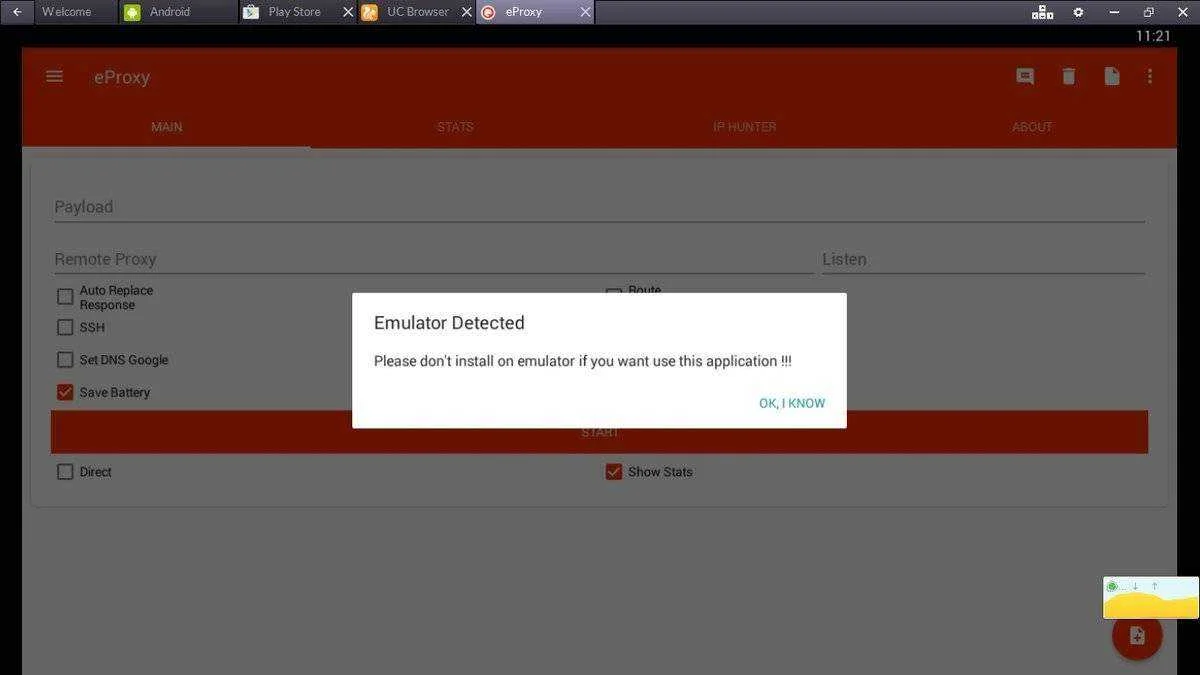This screenshot has width=1200, height=675.
Task: Open the eProxy hamburger menu
Action: pos(55,76)
